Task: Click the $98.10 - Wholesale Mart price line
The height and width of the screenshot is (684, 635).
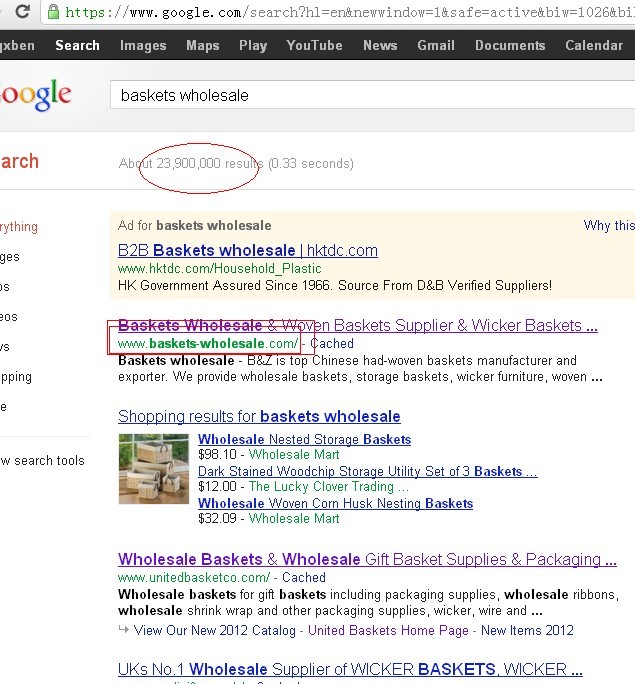Action: (269, 455)
